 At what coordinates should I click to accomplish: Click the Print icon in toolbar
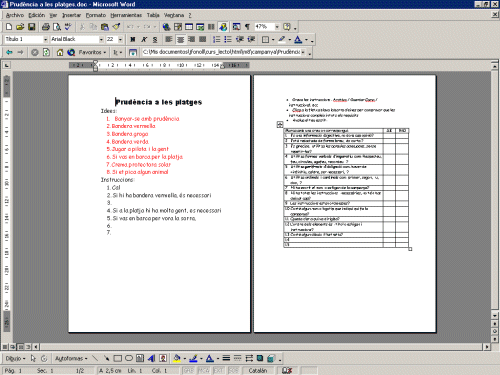point(46,27)
